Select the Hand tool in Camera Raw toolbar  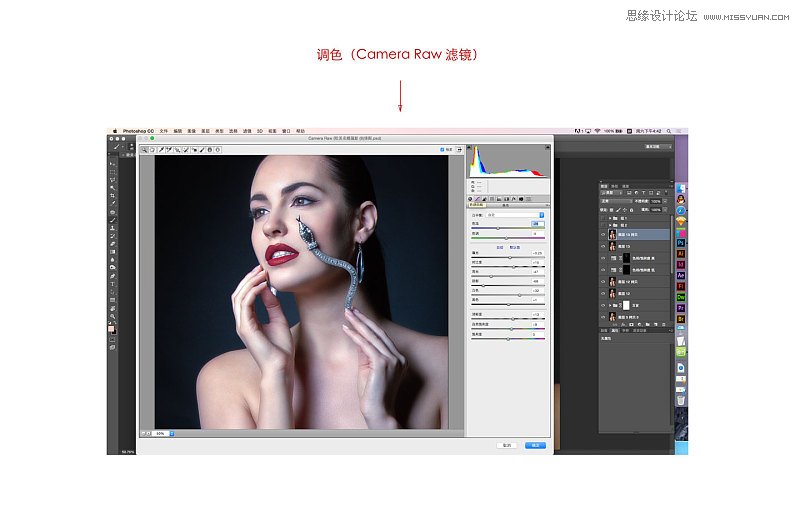(x=152, y=150)
